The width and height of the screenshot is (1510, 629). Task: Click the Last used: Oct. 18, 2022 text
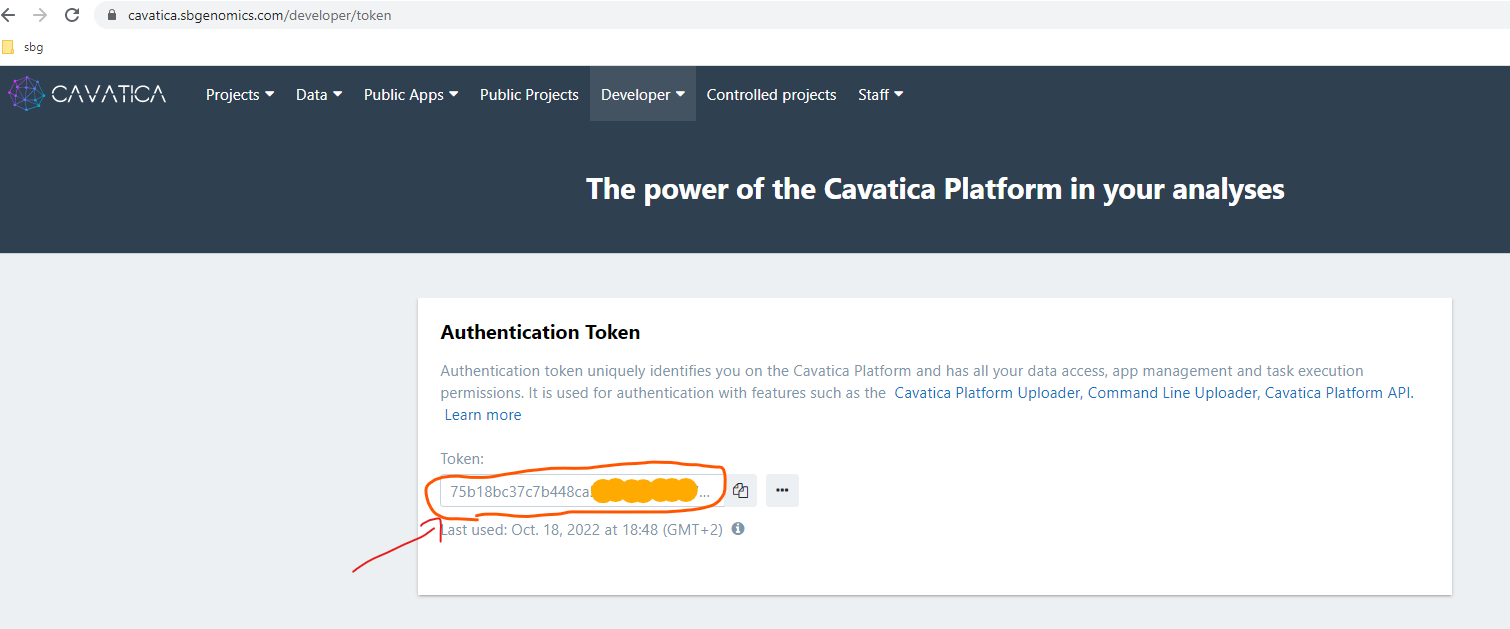(581, 530)
